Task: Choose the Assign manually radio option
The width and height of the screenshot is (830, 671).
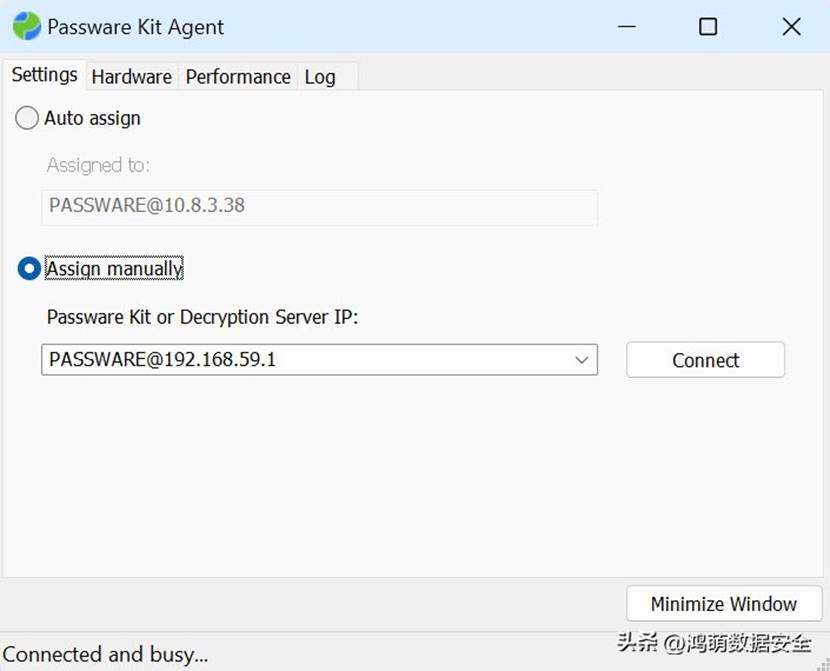Action: [29, 268]
